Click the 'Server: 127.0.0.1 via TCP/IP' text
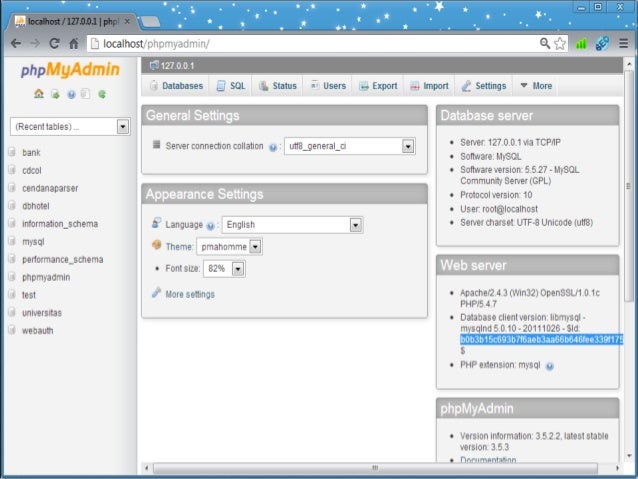Screen dimensions: 638x479 tap(510, 142)
